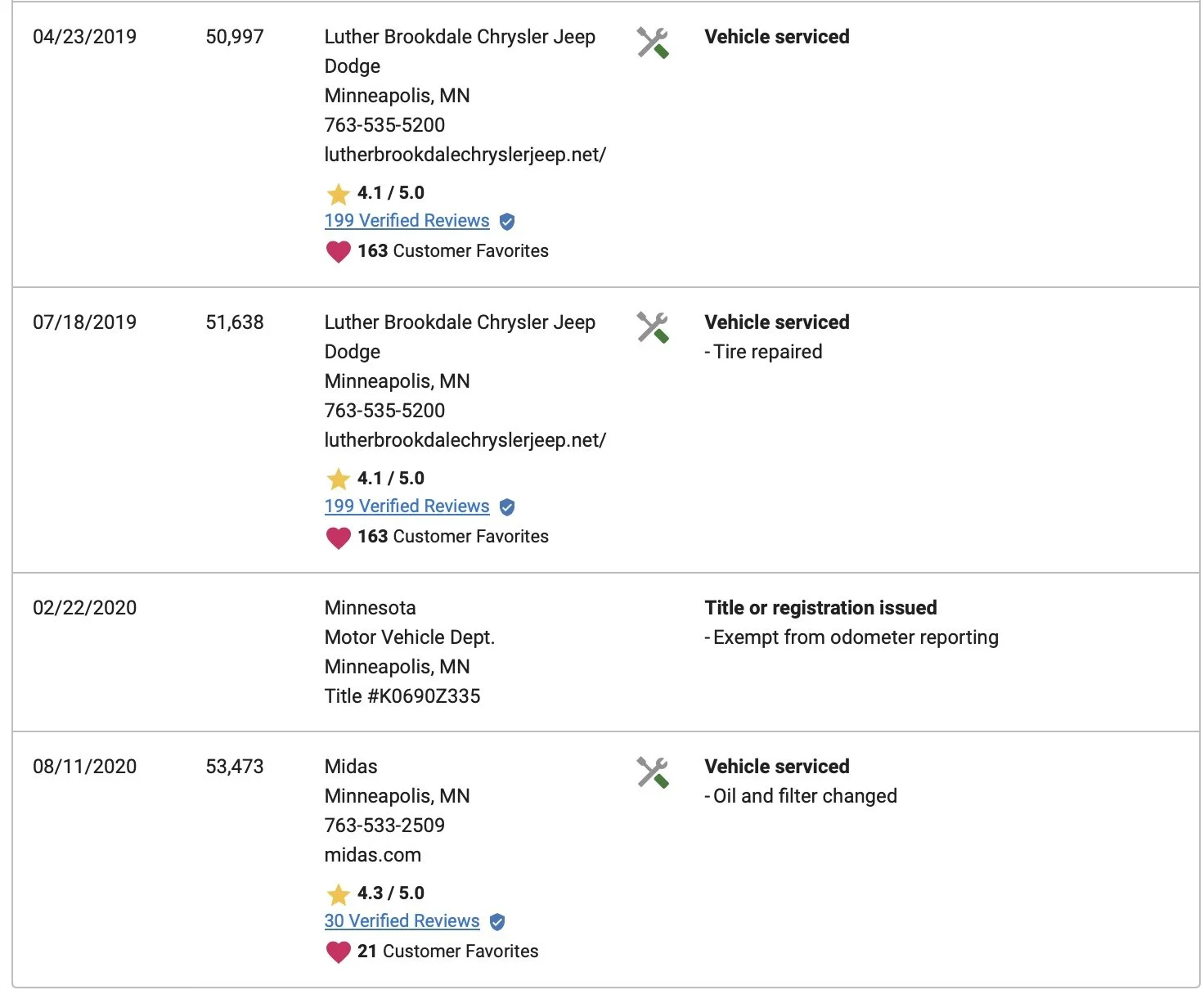Click the Title #K0690Z335 text

tap(402, 696)
